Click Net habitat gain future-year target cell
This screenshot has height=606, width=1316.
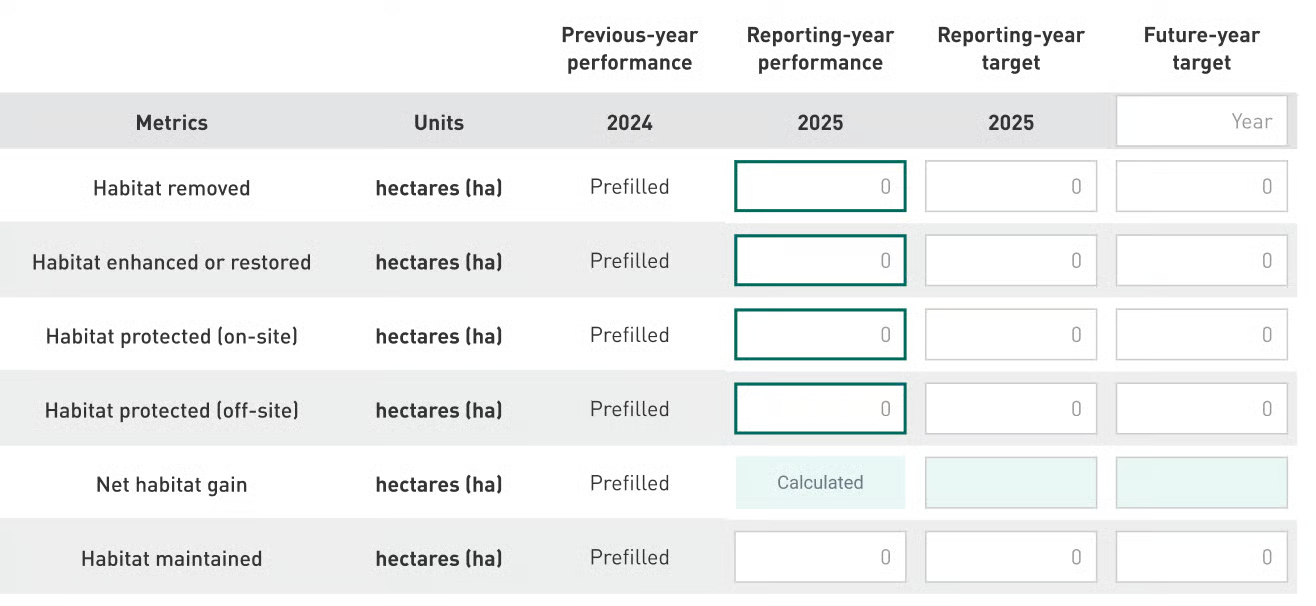[1201, 483]
